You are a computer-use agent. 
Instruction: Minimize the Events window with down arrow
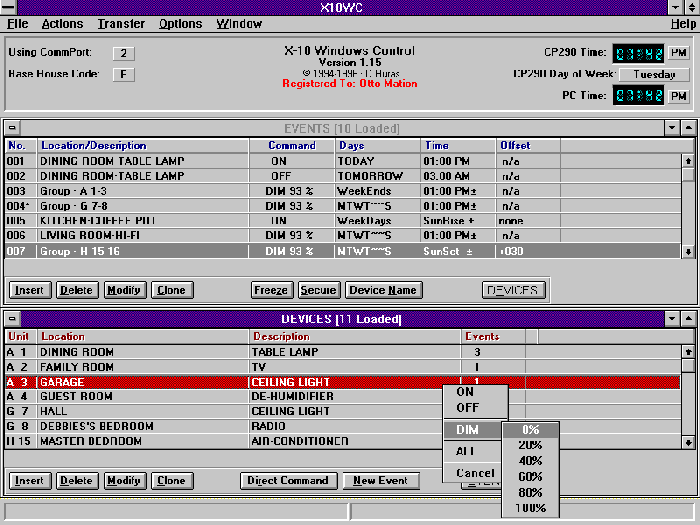[672, 128]
